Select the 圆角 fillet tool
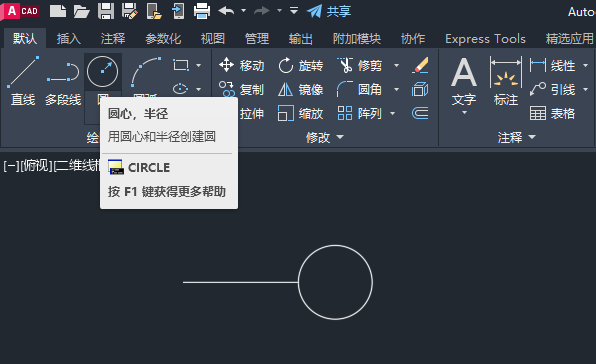The width and height of the screenshot is (596, 364). pos(359,89)
